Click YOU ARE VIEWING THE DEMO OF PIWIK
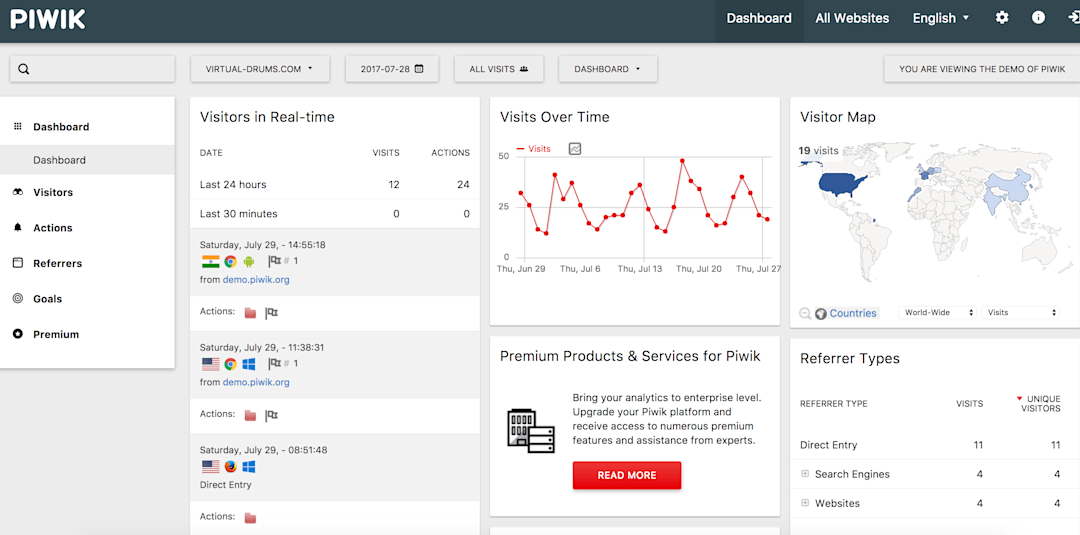Screen dimensions: 1080x535 click(x=982, y=69)
